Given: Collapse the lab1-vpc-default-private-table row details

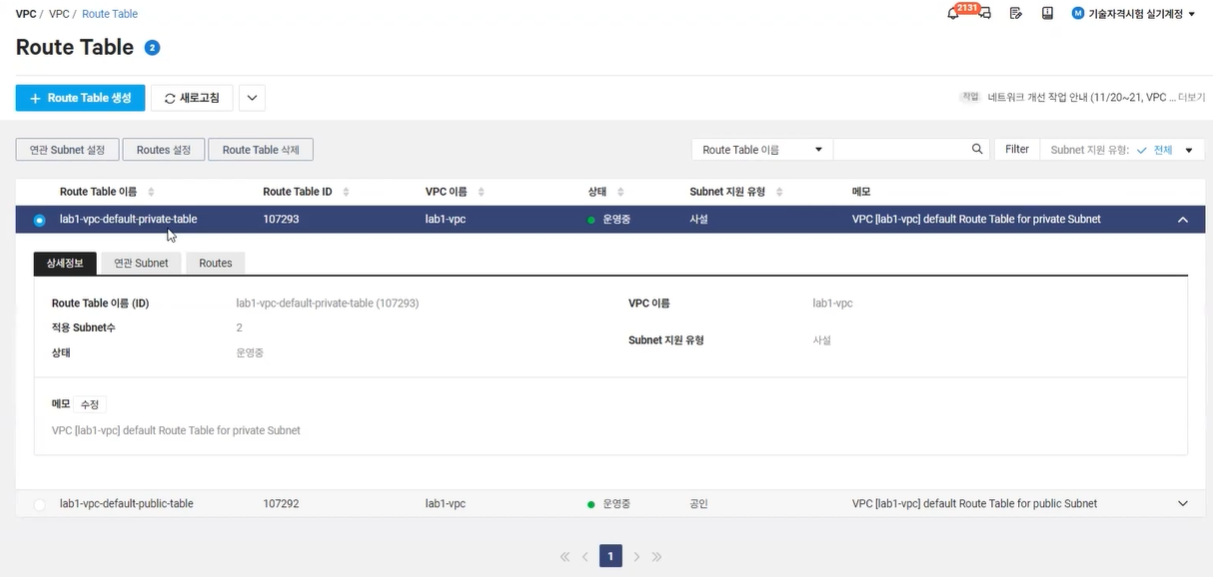Looking at the screenshot, I should pyautogui.click(x=1183, y=220).
